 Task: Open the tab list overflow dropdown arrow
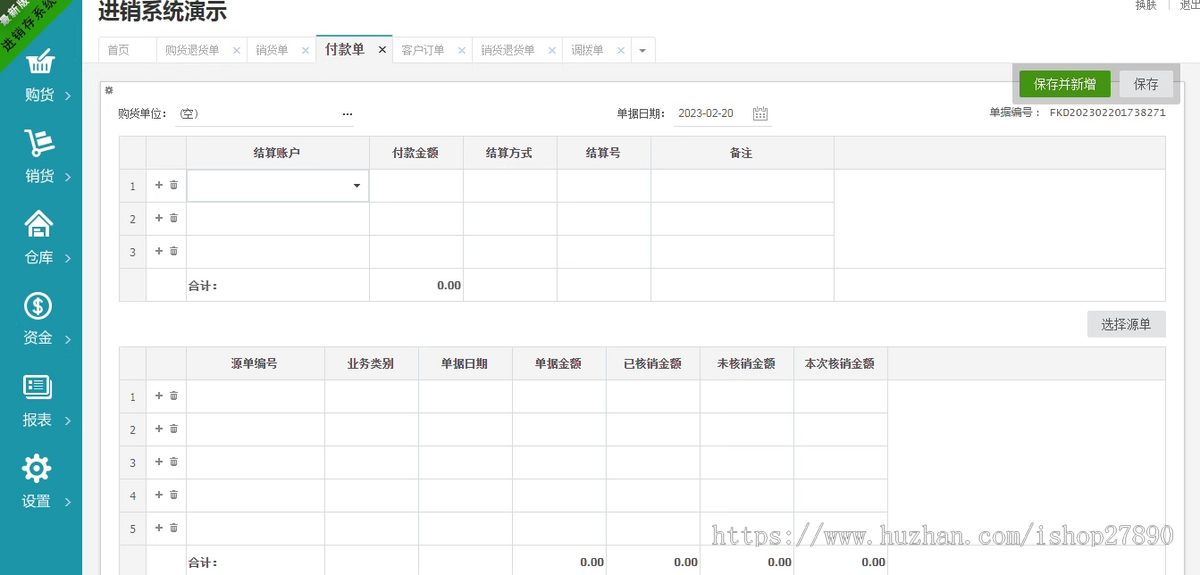[x=643, y=50]
